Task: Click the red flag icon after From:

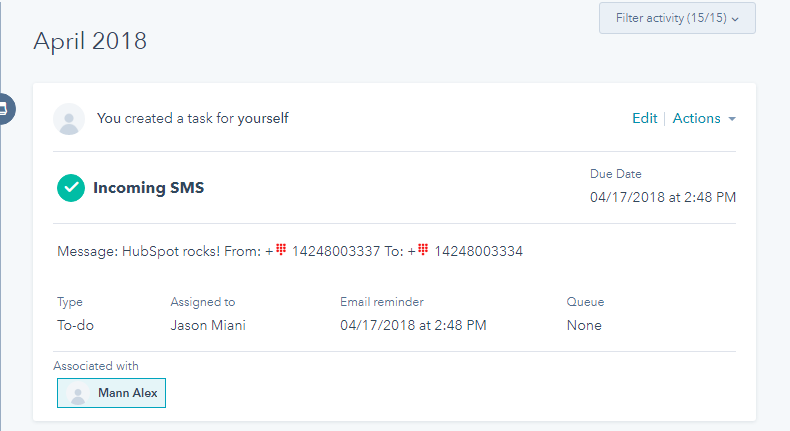Action: [x=281, y=249]
